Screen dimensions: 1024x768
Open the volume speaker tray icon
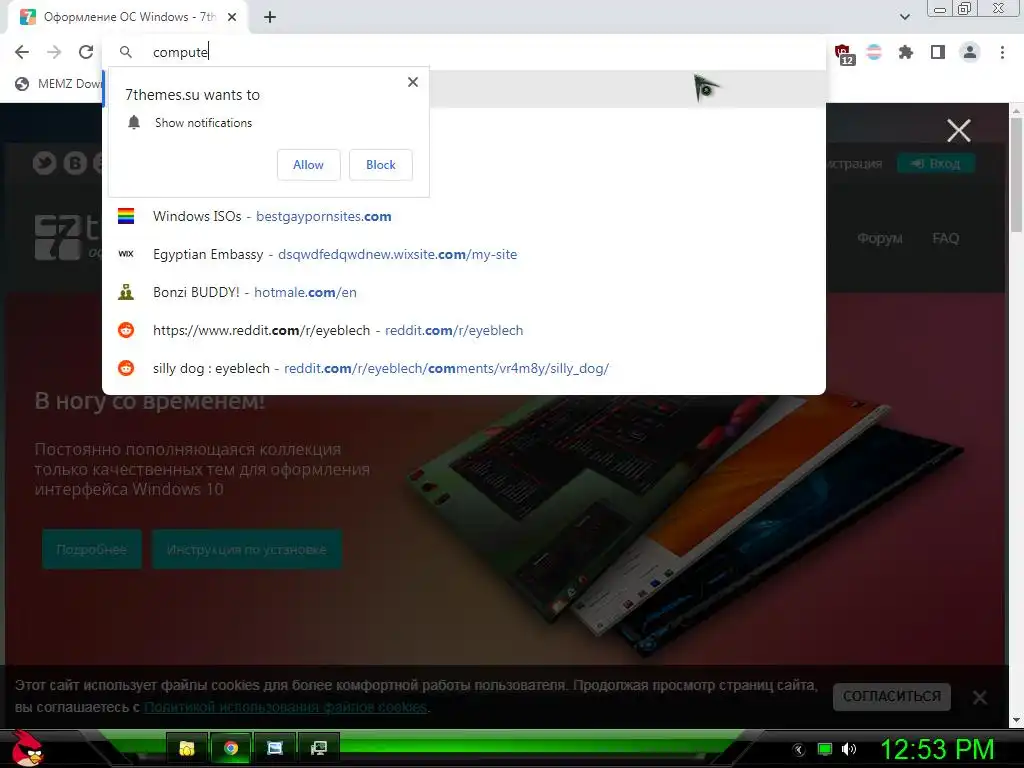click(x=849, y=749)
